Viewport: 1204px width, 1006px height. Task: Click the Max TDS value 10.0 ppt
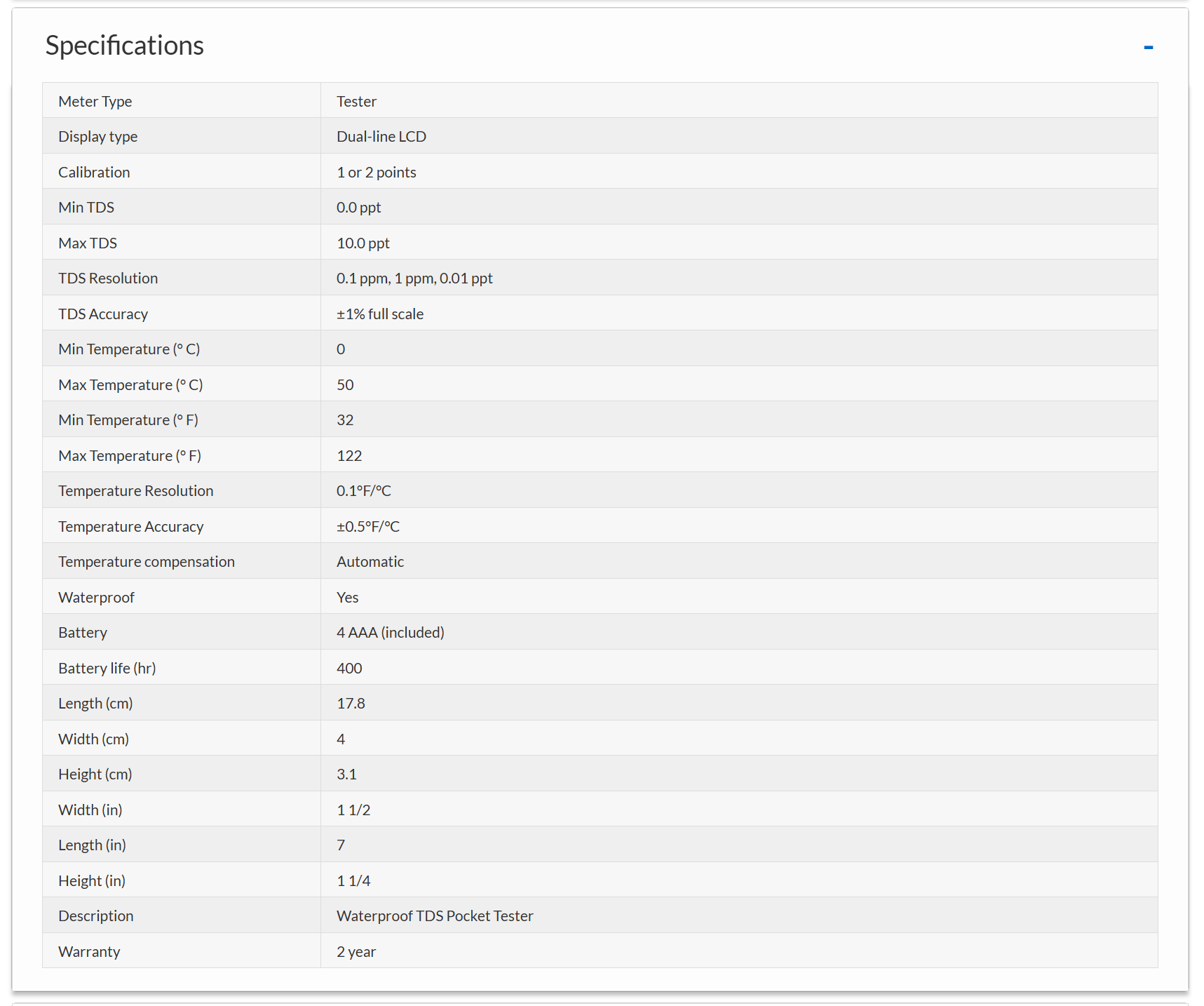tap(363, 243)
